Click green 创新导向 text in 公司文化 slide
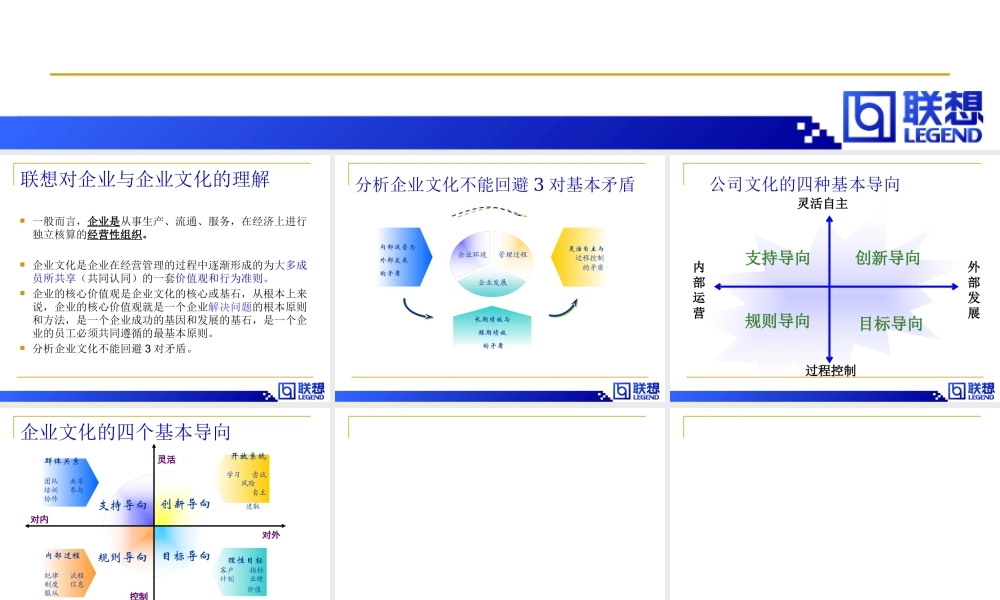This screenshot has width=1000, height=600. [x=887, y=258]
